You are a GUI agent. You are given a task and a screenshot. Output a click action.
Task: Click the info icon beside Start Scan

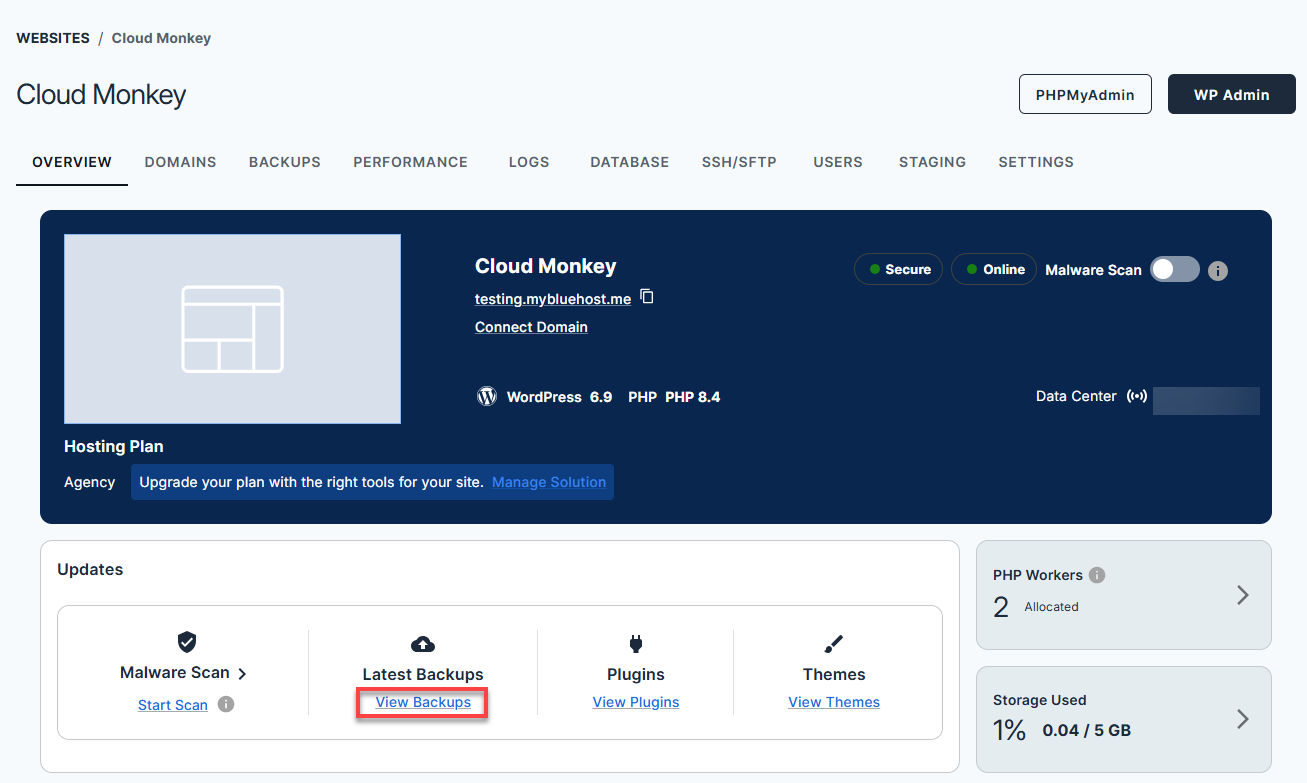click(x=224, y=704)
